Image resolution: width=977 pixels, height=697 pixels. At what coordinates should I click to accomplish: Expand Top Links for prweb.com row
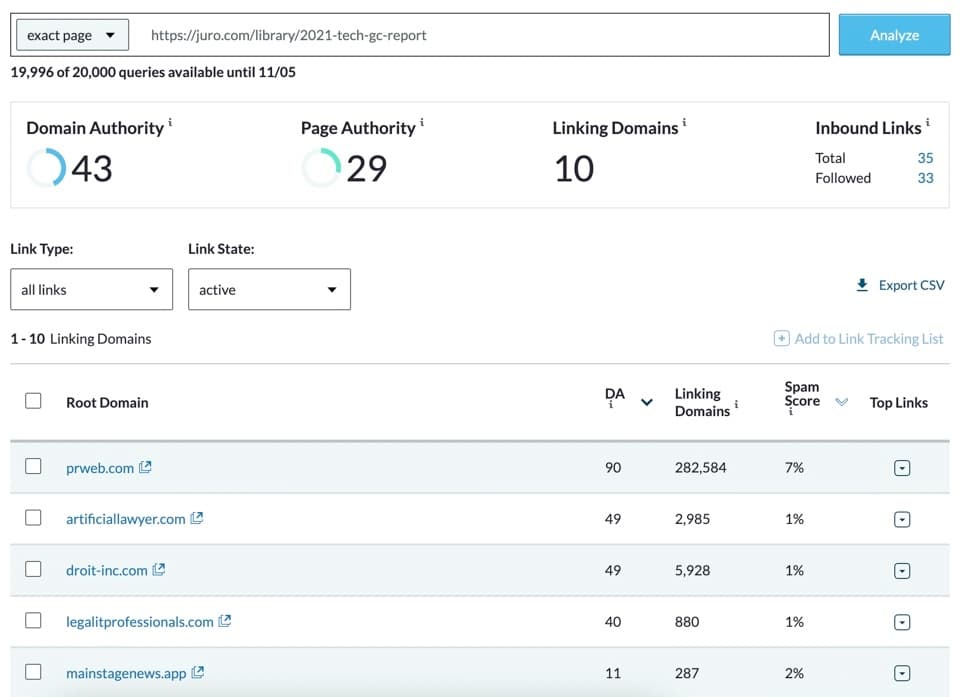pos(902,468)
